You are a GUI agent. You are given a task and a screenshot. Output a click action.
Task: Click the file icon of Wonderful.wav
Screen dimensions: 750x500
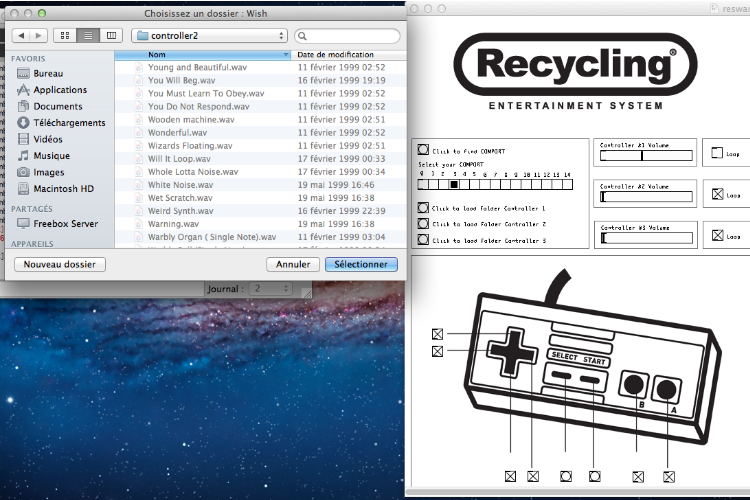tap(139, 133)
